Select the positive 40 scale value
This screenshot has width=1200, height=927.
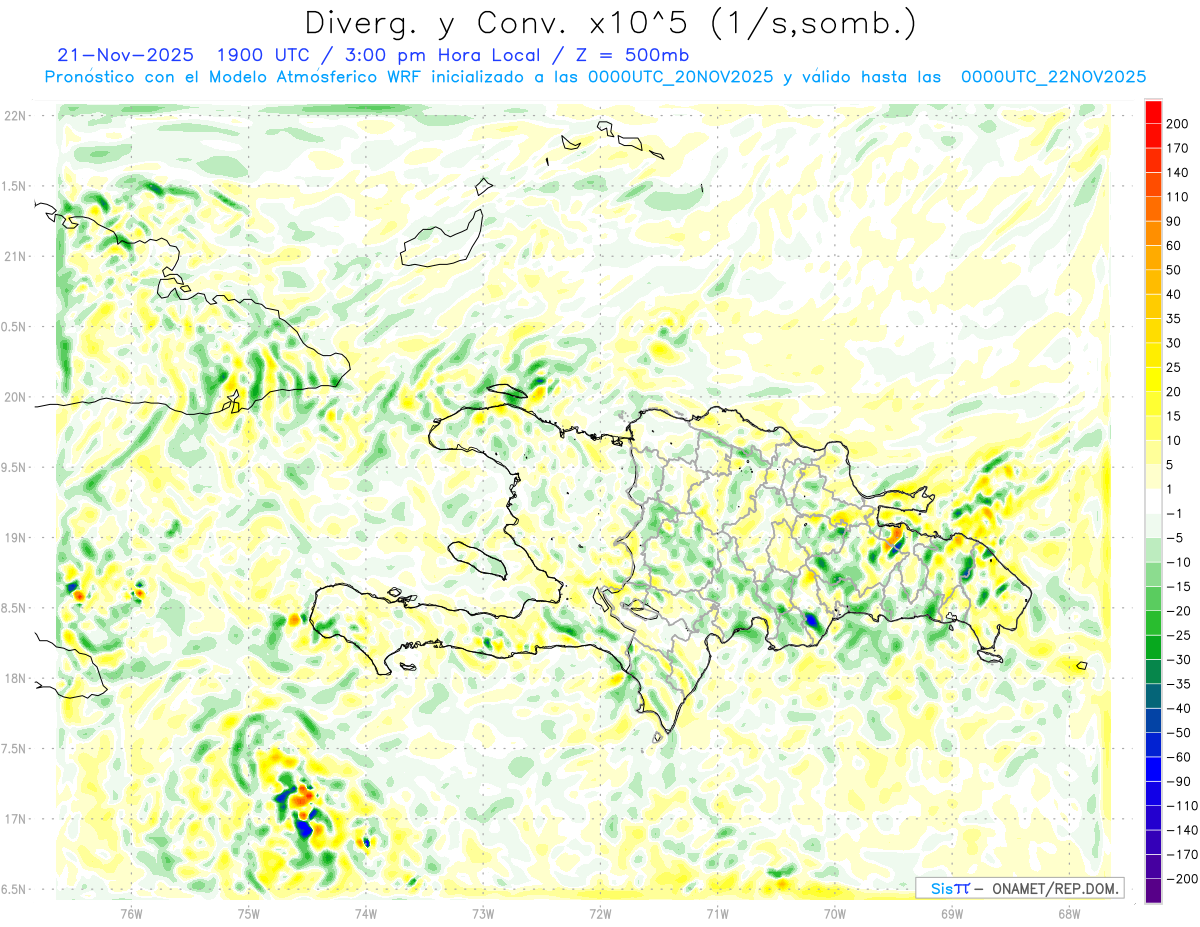1174,294
